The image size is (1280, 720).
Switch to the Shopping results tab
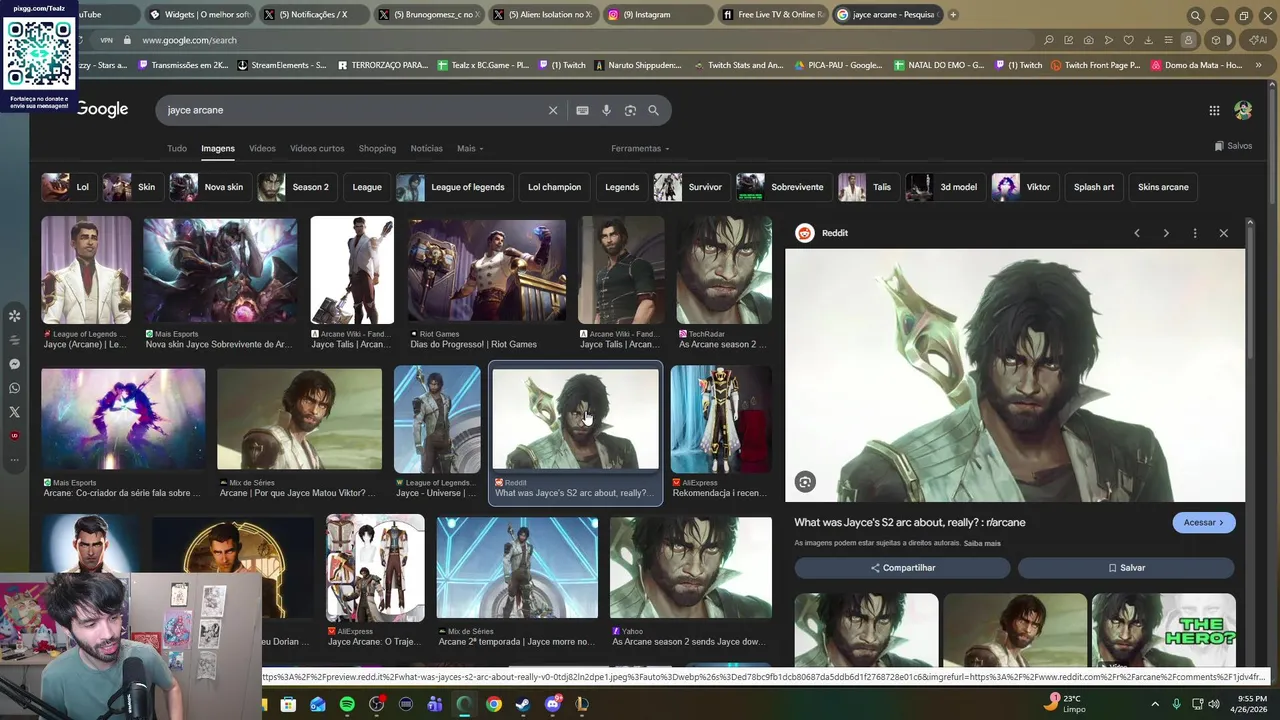pyautogui.click(x=377, y=148)
